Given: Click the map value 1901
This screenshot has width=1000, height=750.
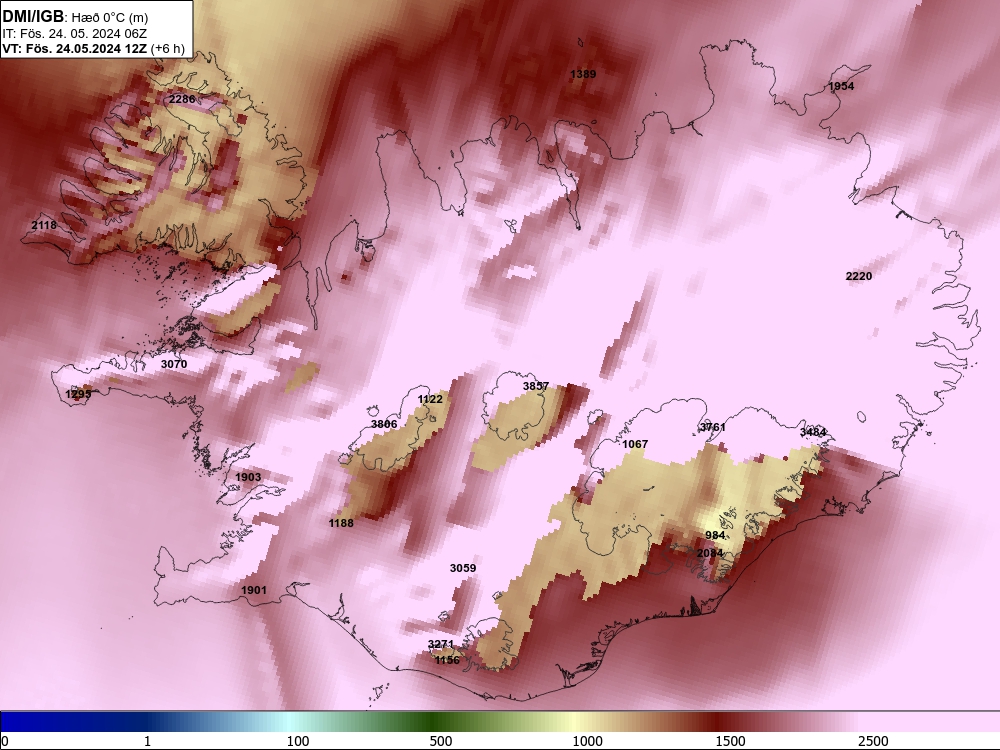Looking at the screenshot, I should 254,591.
